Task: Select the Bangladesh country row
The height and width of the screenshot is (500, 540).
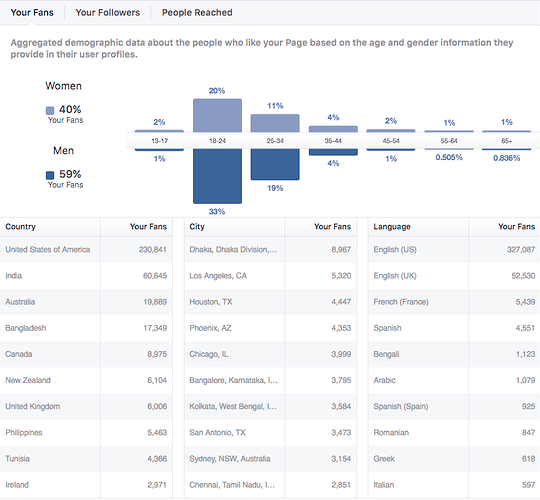Action: click(x=86, y=328)
